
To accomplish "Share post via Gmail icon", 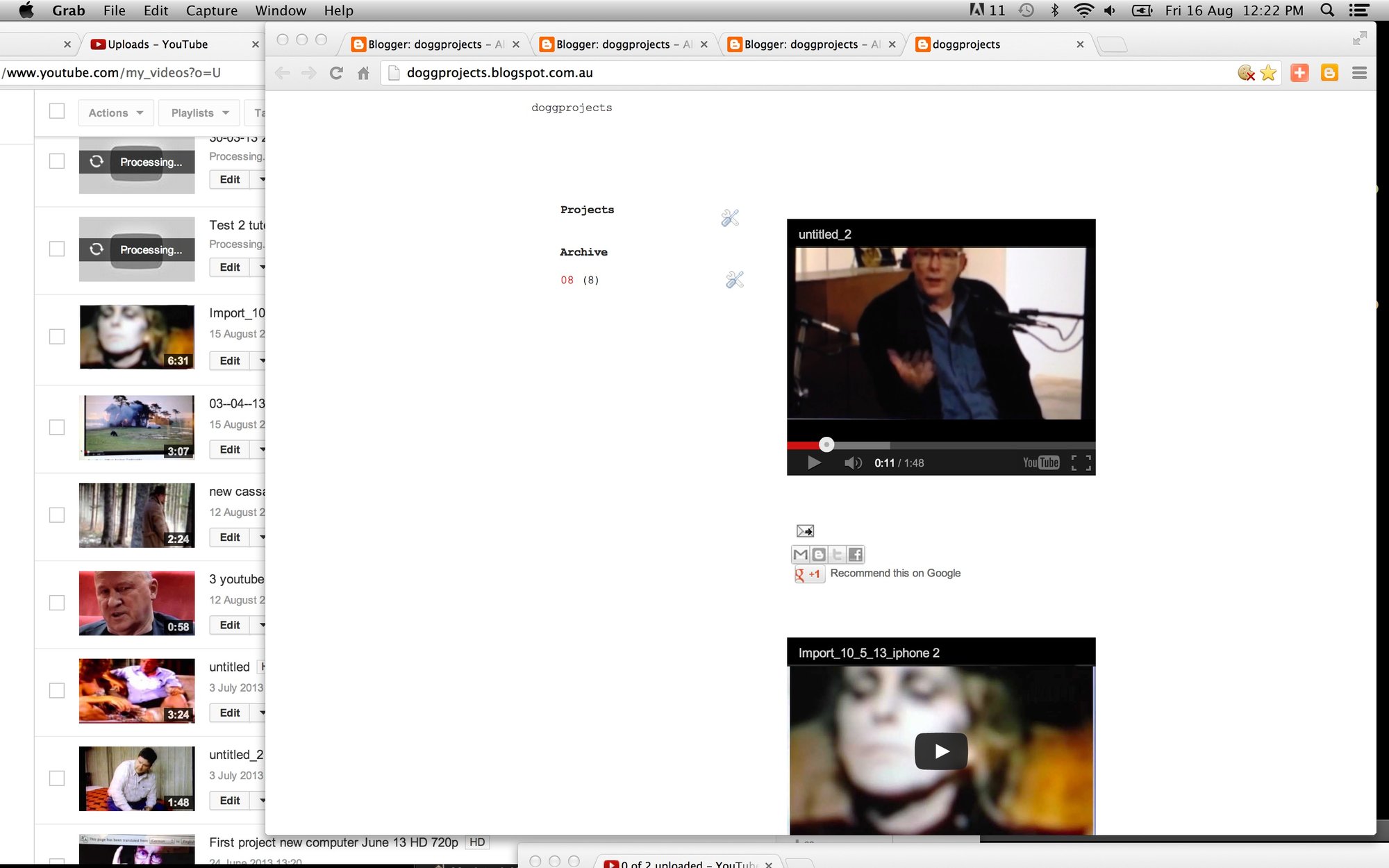I will coord(800,554).
